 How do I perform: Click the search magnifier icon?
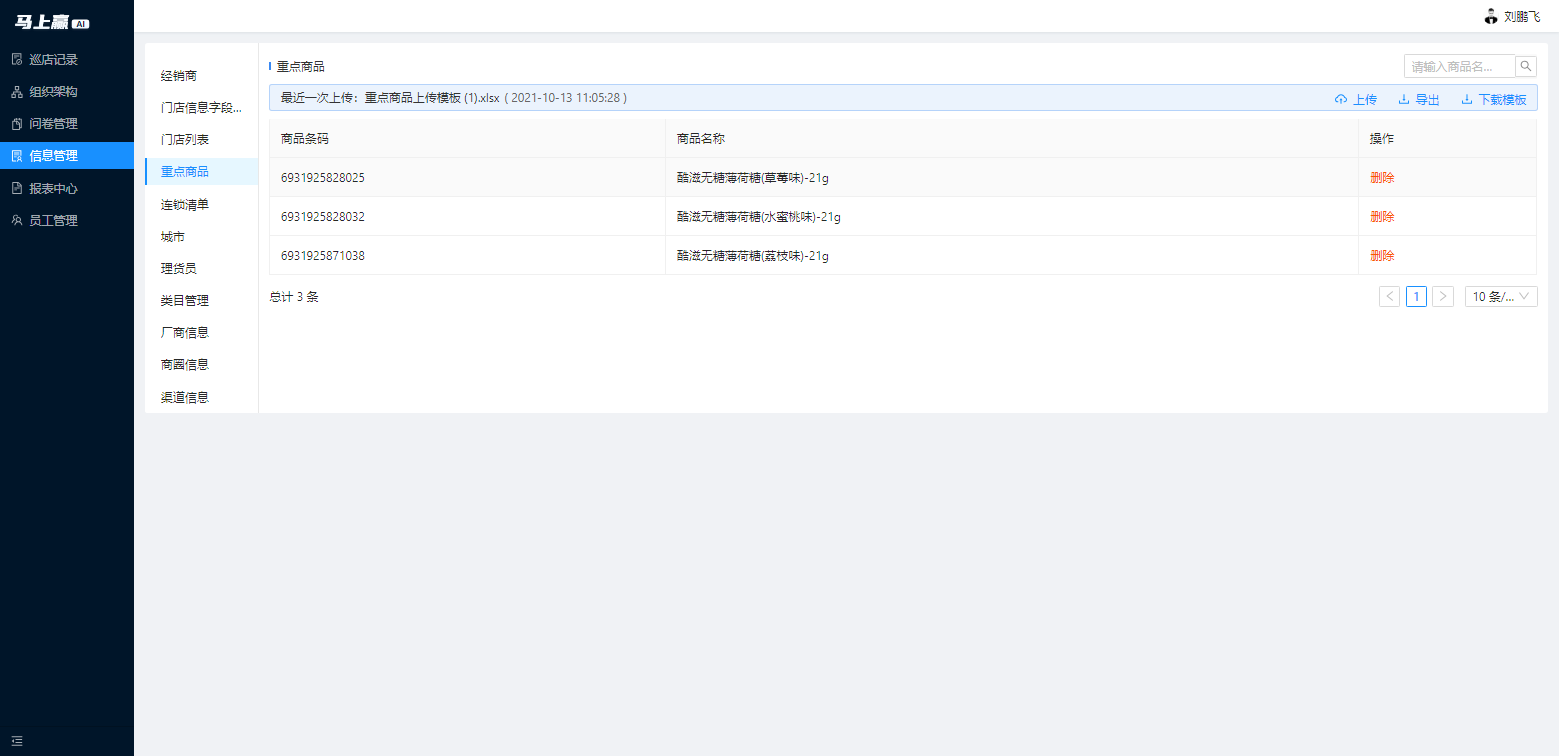(1526, 66)
